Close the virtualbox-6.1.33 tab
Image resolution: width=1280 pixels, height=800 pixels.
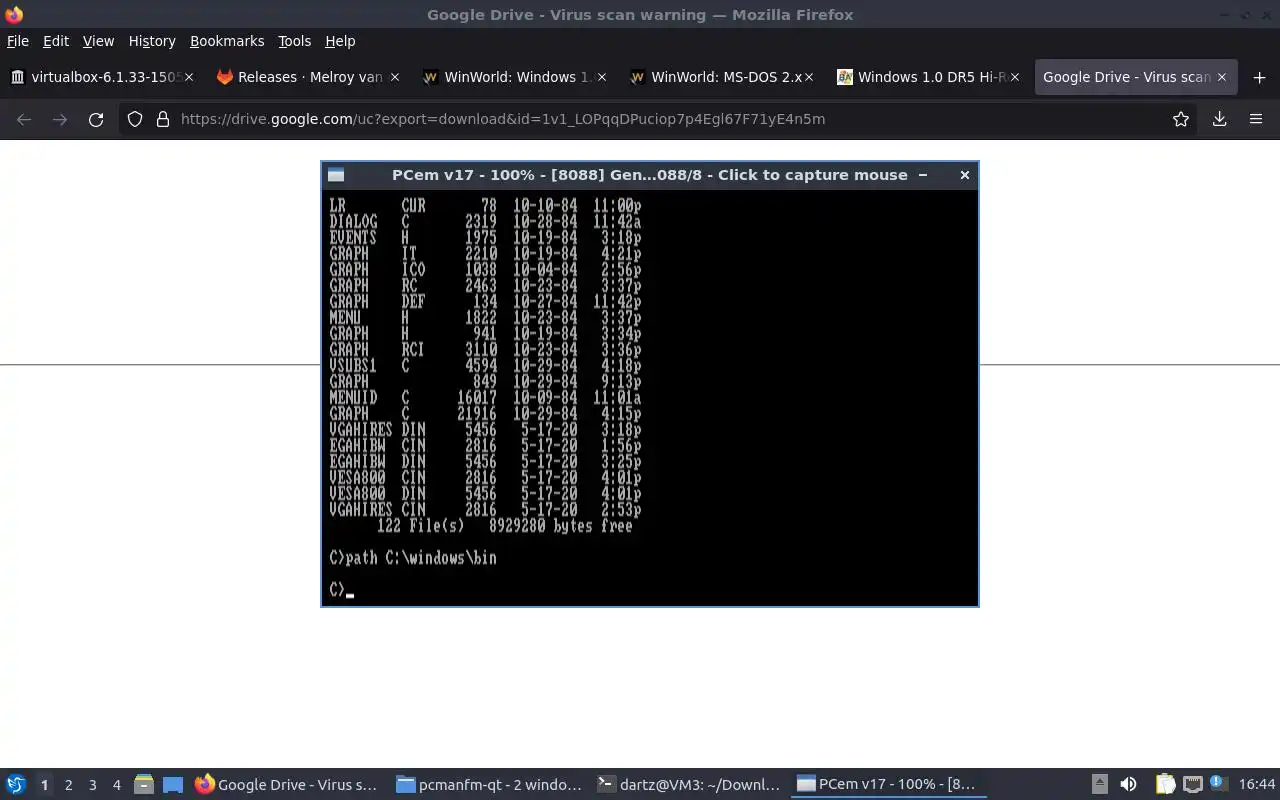(x=189, y=77)
